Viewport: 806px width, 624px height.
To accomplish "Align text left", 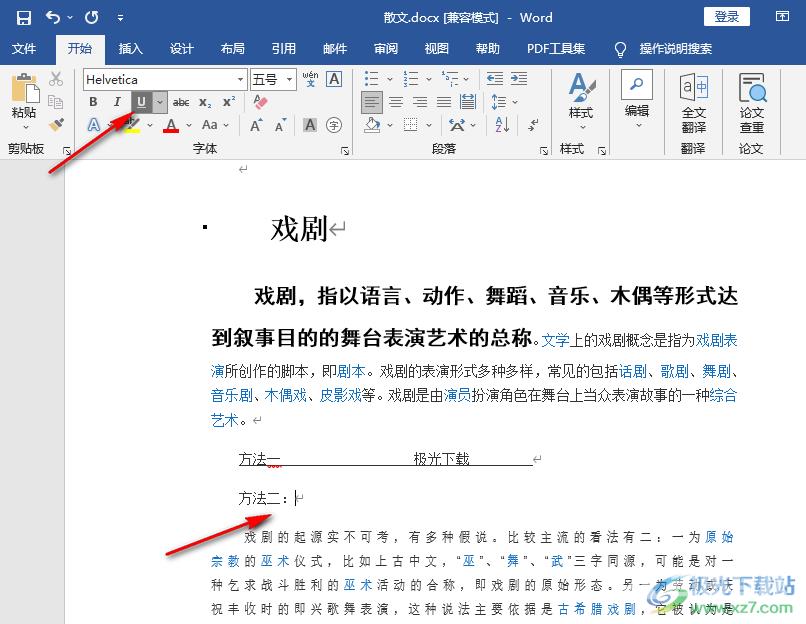I will pos(372,102).
